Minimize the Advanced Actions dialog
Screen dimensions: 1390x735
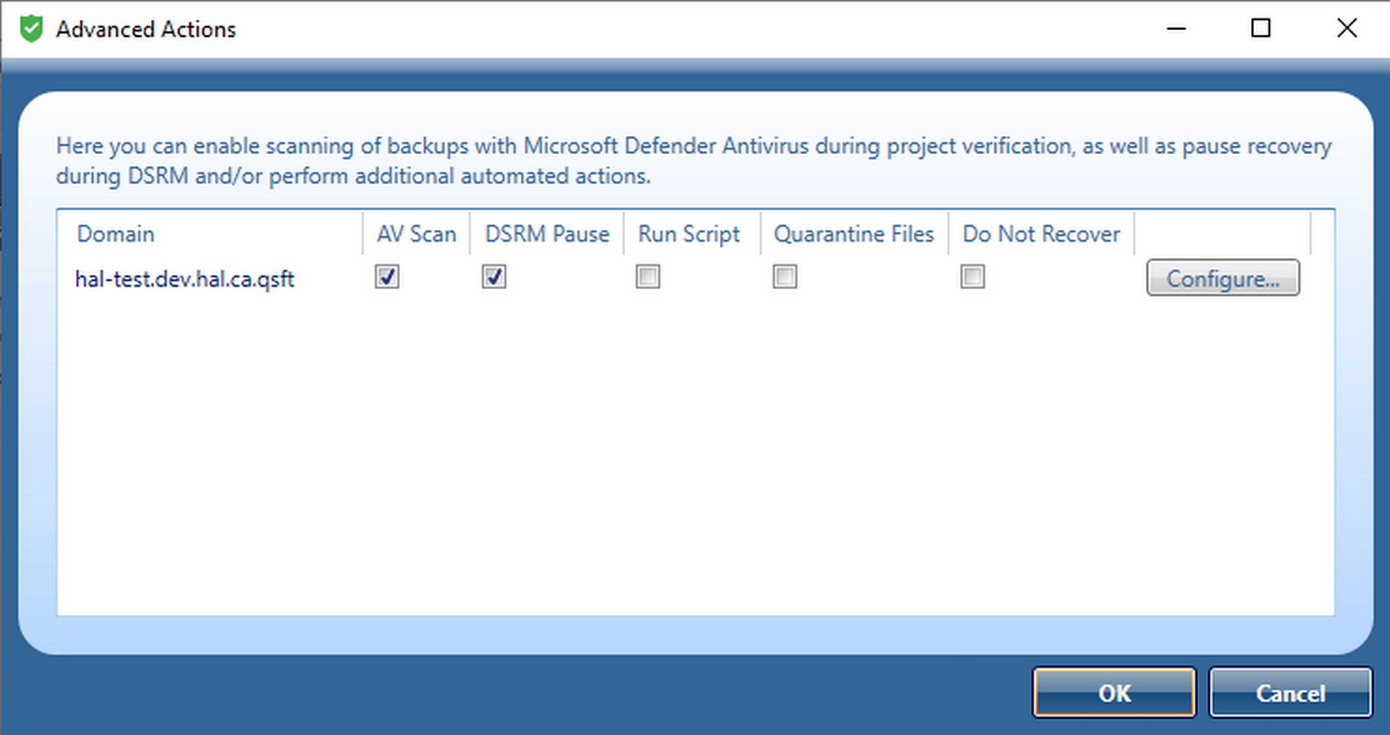[1176, 29]
